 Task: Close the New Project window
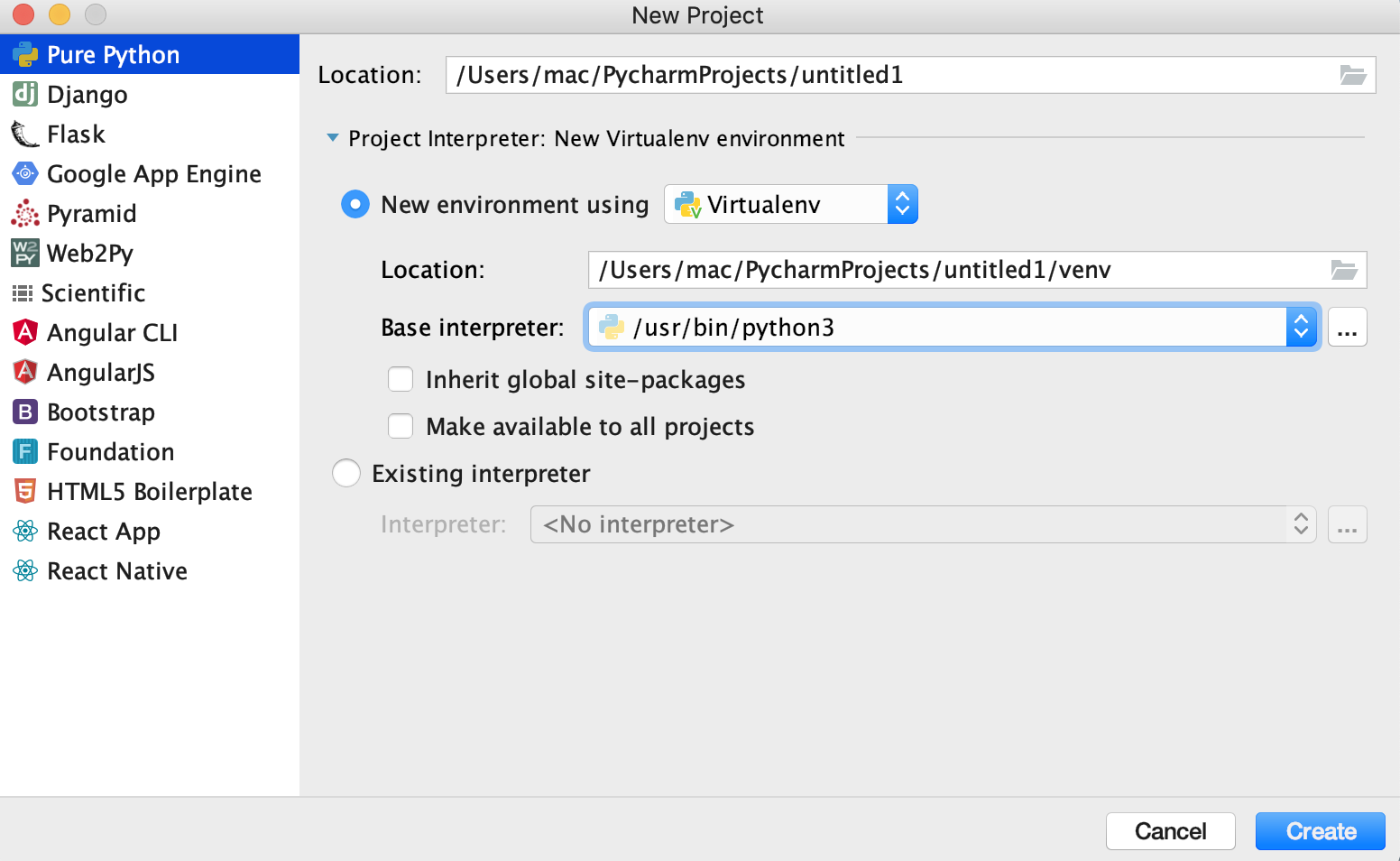(x=23, y=14)
